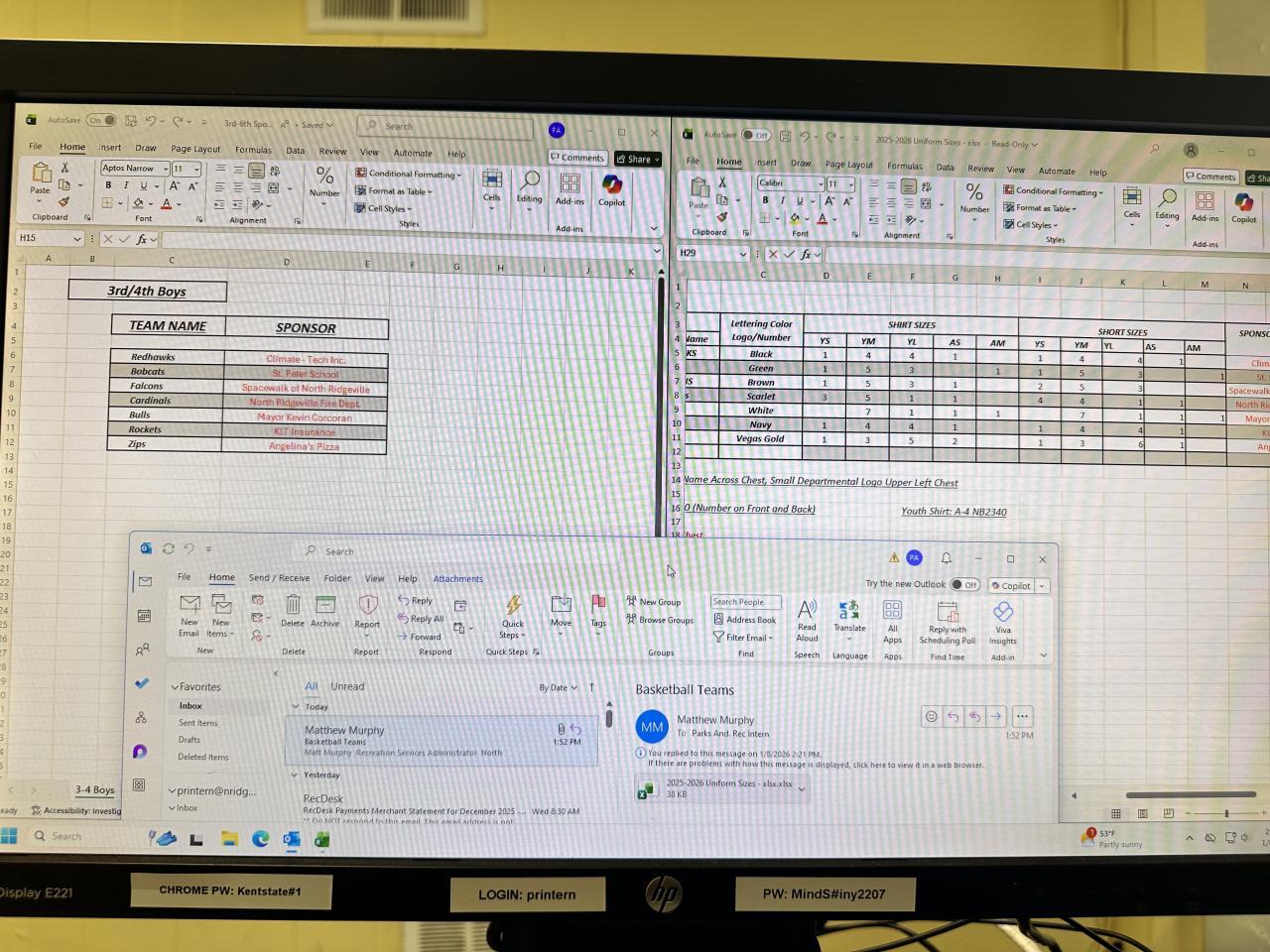Click Insert Function fx in the Uniform Sizes workbook

pos(806,254)
